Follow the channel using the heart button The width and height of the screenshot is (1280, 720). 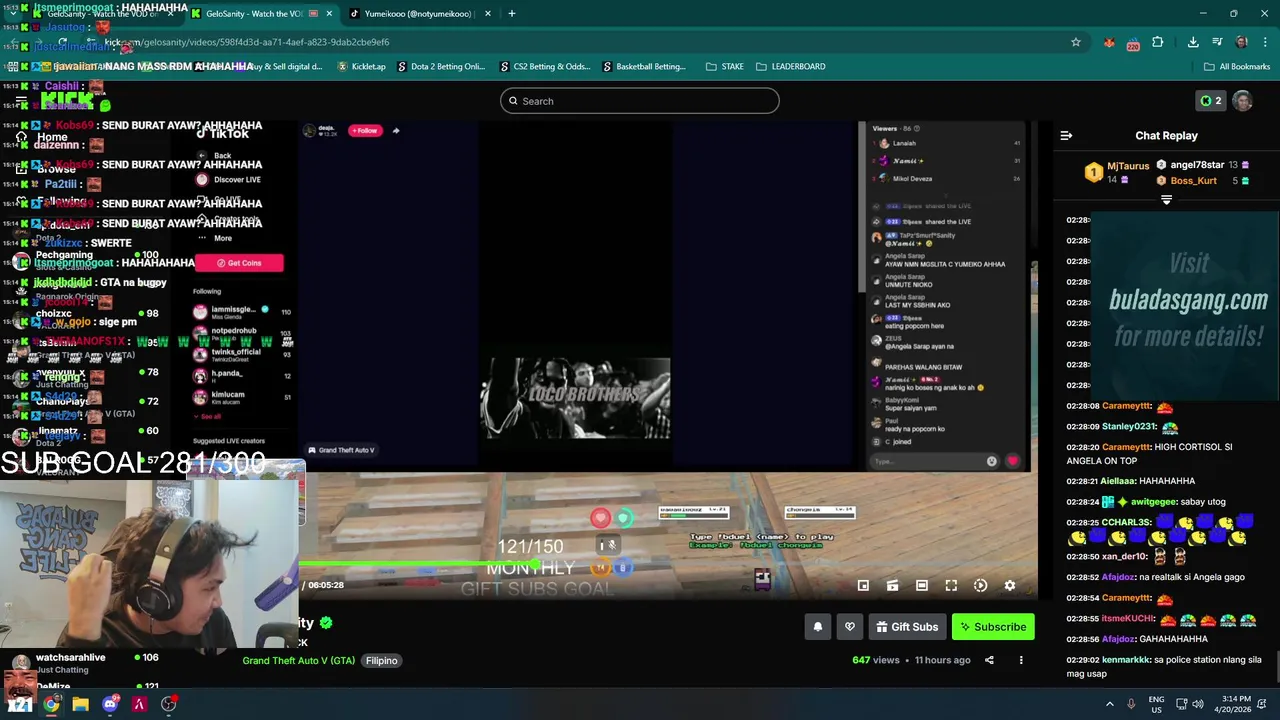tap(849, 627)
